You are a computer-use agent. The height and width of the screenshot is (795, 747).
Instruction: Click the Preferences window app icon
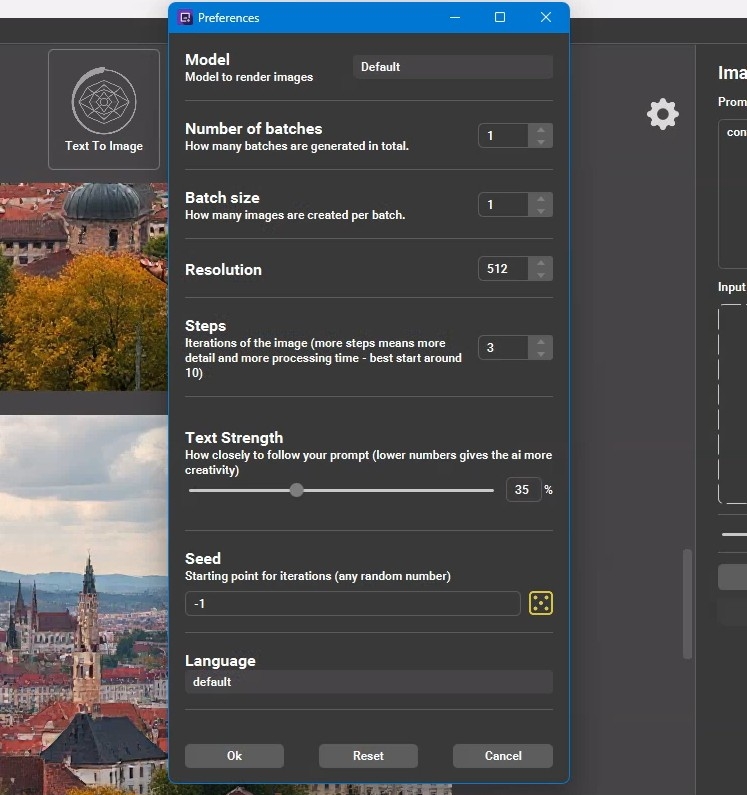[x=184, y=18]
